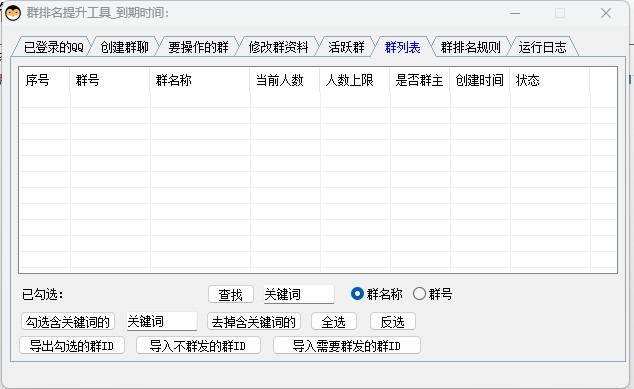View the 运行日志 tab
634x389 pixels.
click(x=542, y=47)
